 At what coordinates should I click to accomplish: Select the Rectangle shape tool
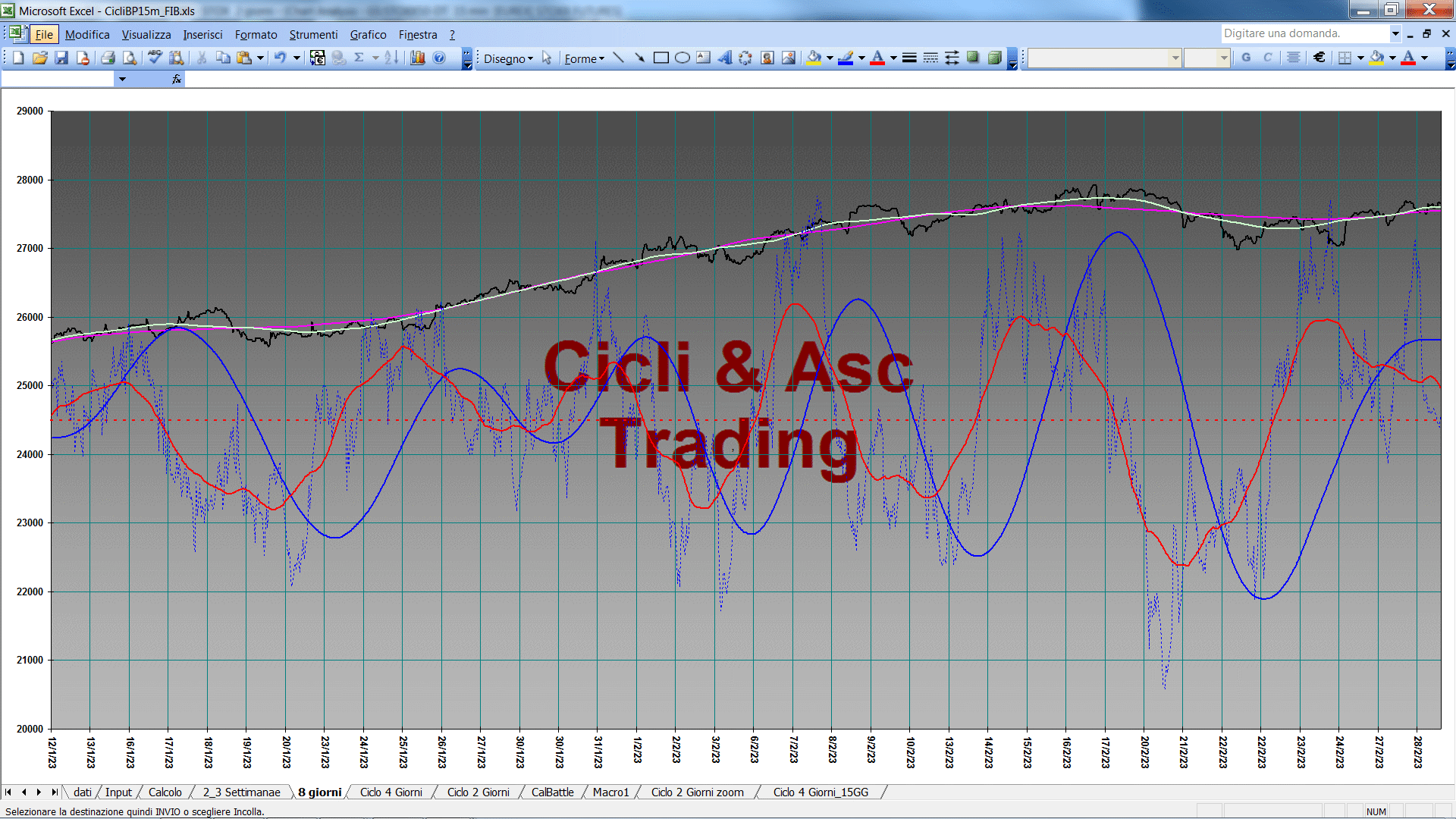[x=661, y=58]
